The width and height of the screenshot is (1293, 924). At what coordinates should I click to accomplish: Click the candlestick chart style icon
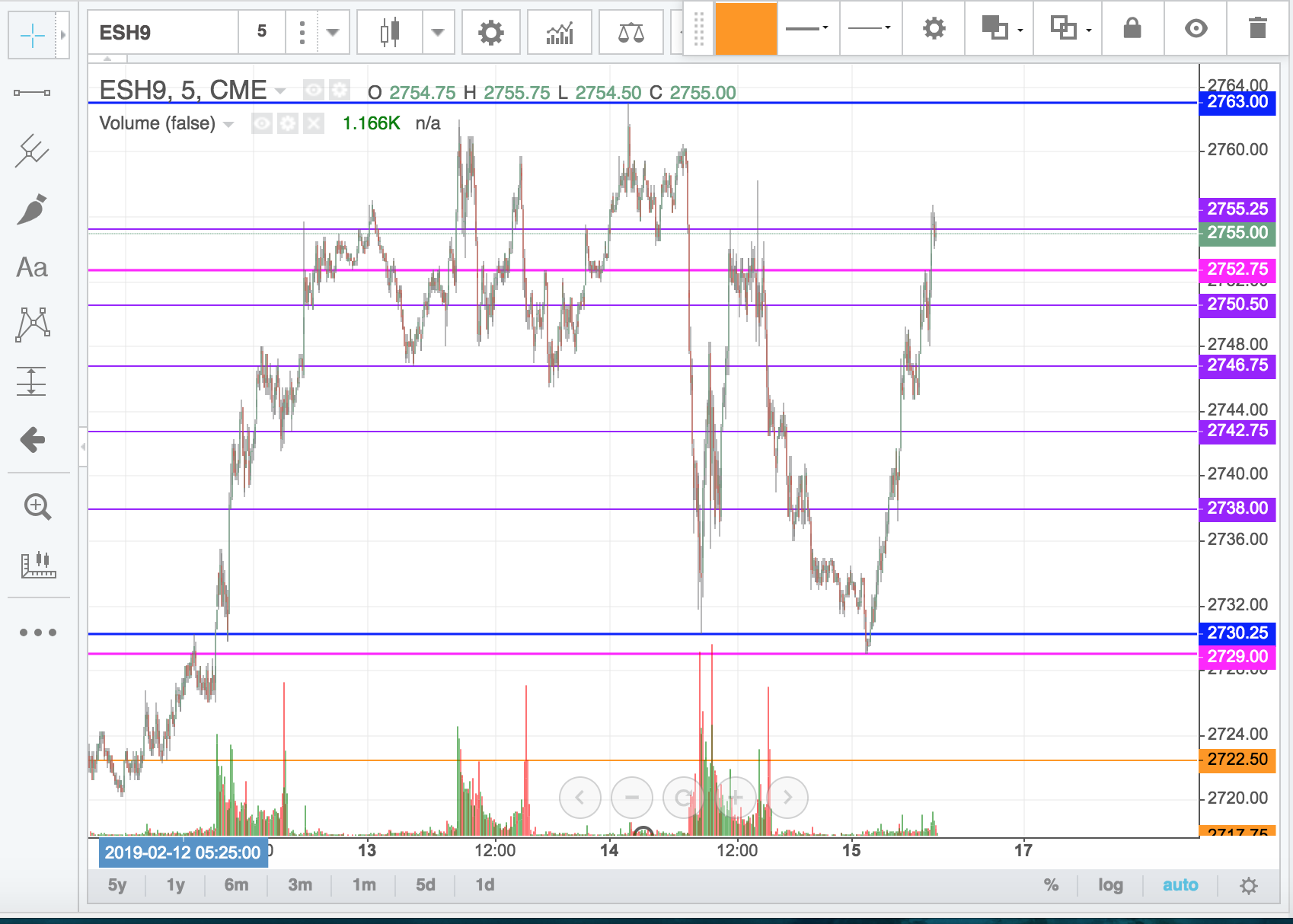389,32
